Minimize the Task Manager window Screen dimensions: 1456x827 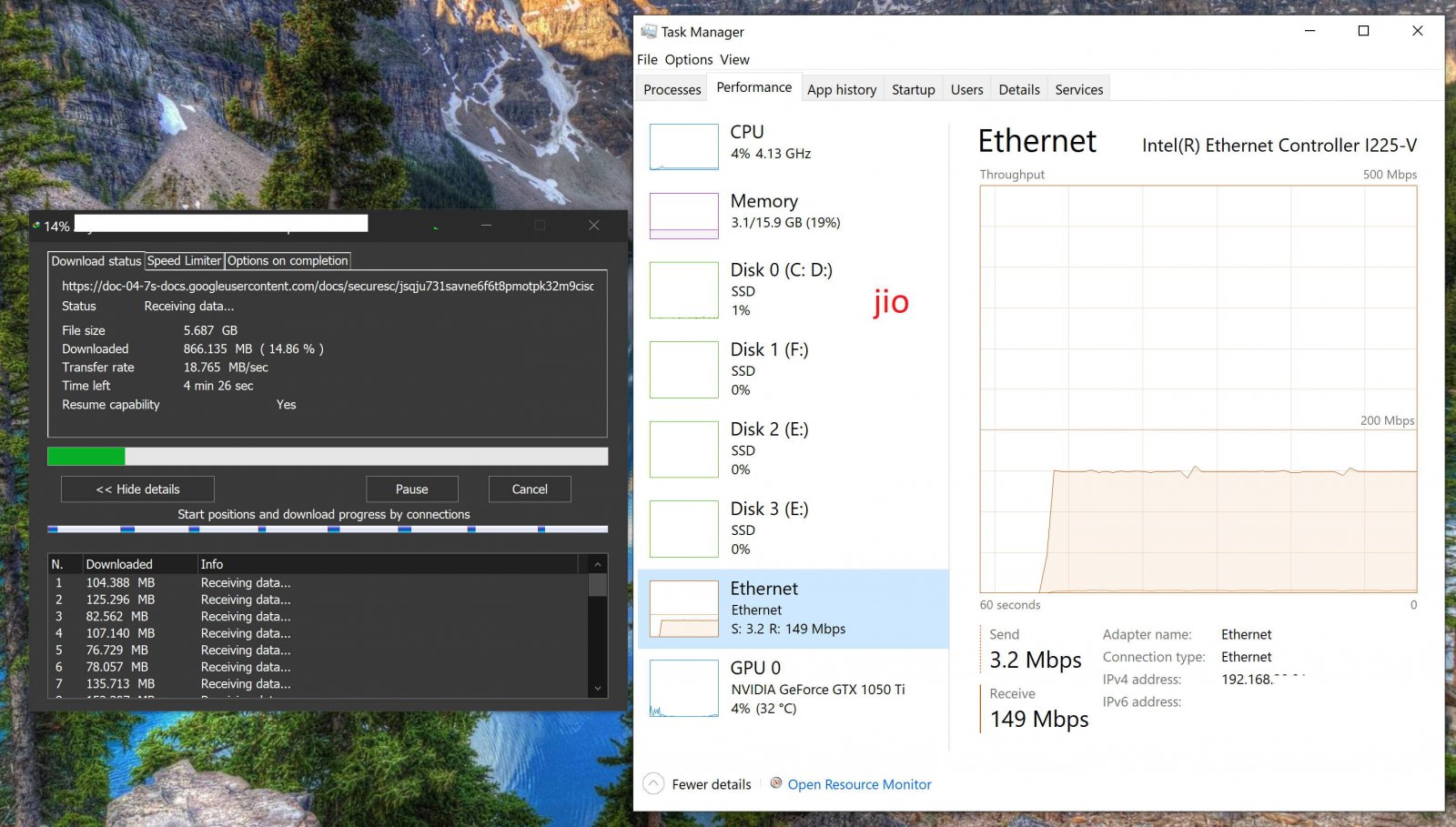click(1309, 31)
